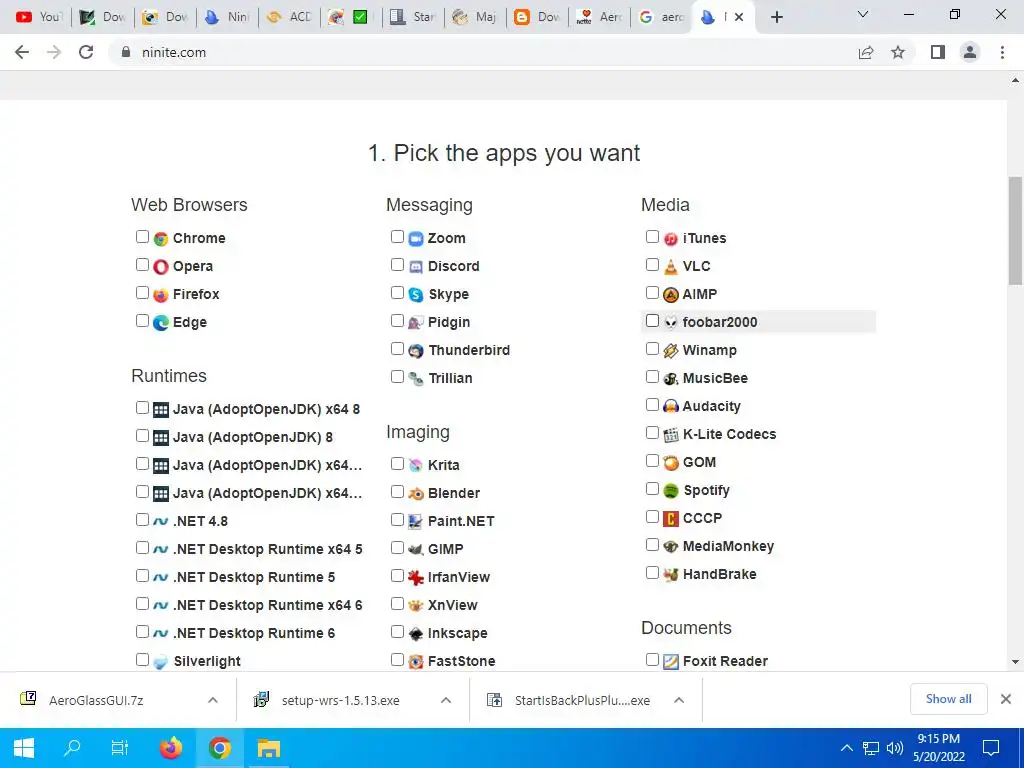This screenshot has width=1024, height=768.
Task: Check the Paint.NET checkbox
Action: (397, 520)
